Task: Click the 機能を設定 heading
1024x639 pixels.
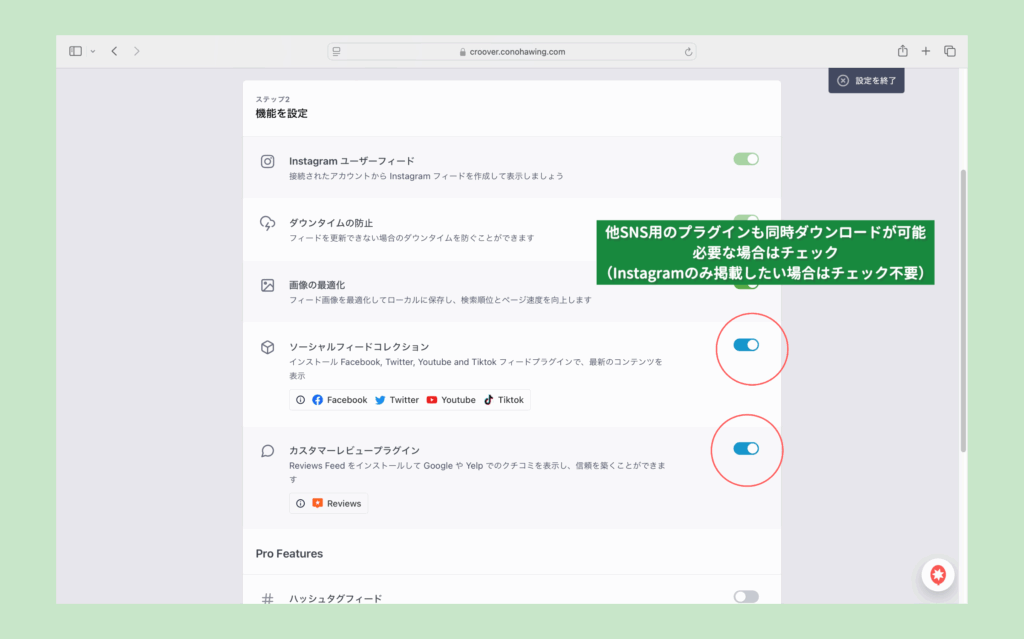Action: click(x=281, y=114)
